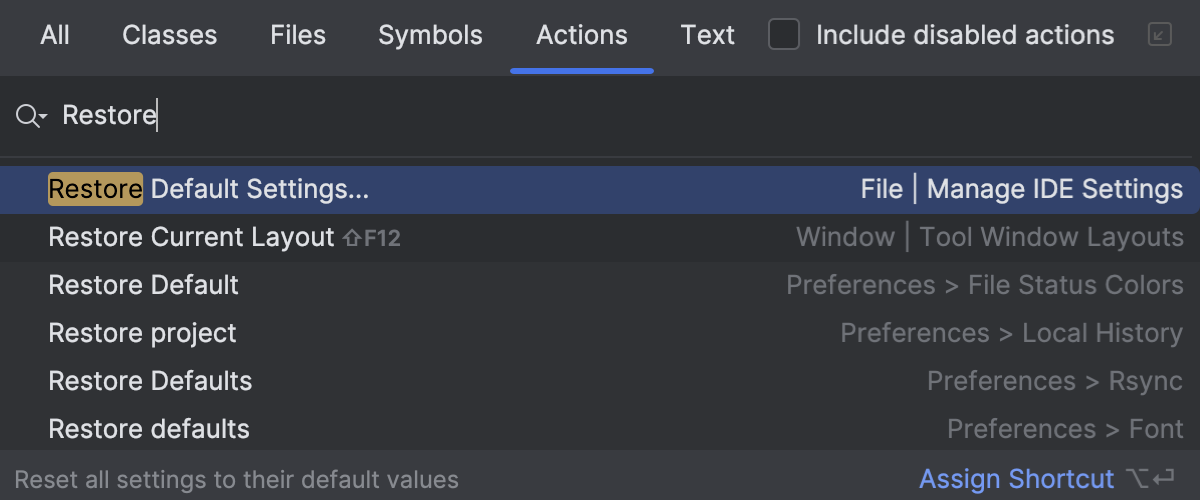1200x500 pixels.
Task: Select the Actions tab
Action: (x=582, y=36)
